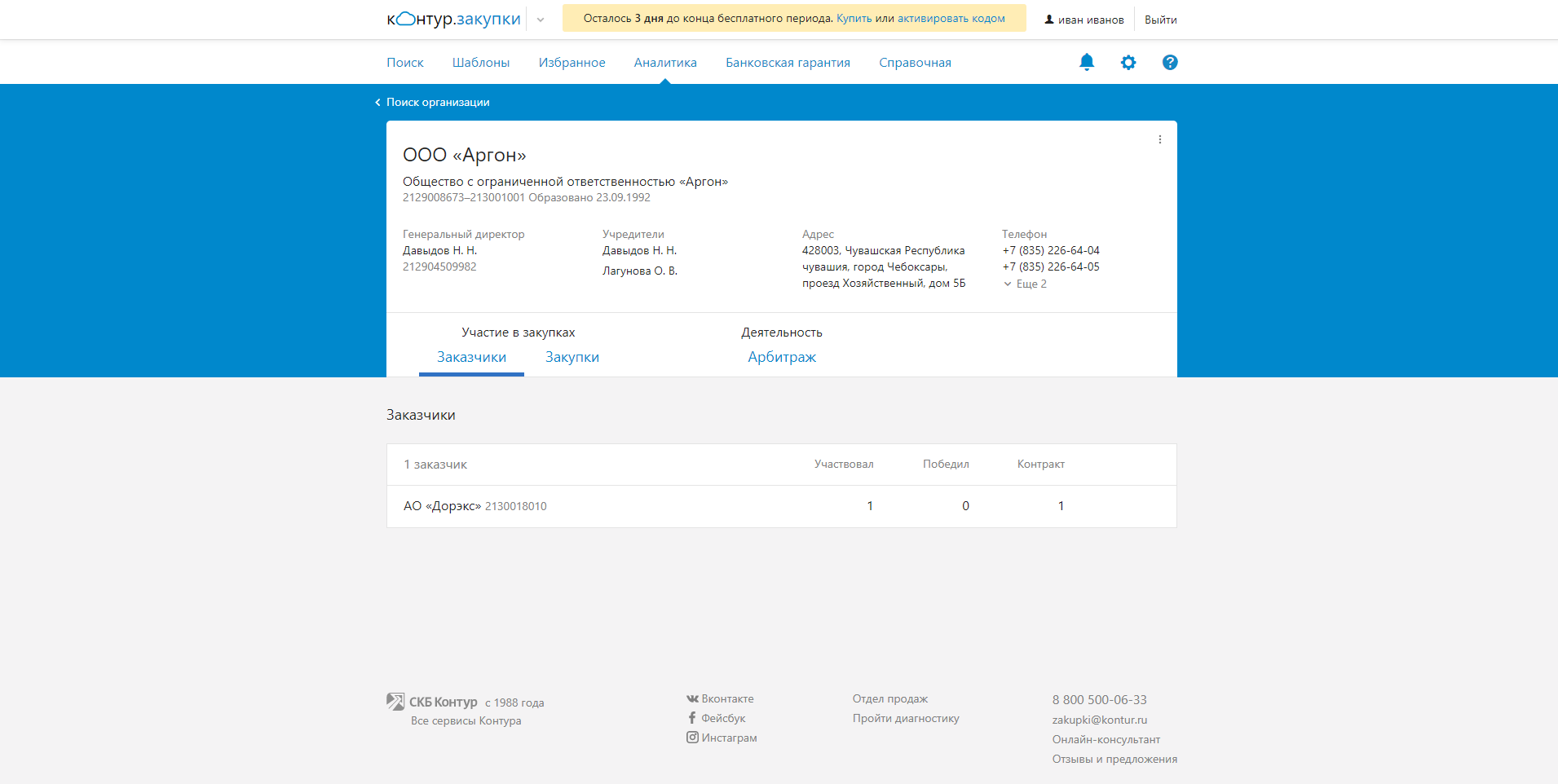Open the Вконтакте social link
This screenshot has width=1558, height=784.
click(720, 698)
